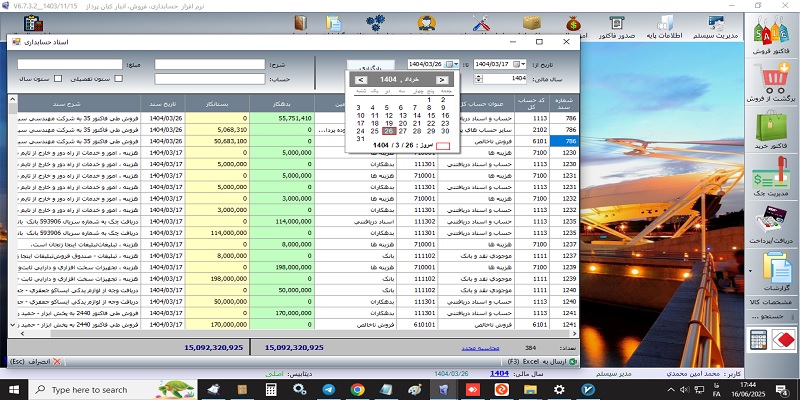
Task: Open مدیریت سیستم in top toolbar
Action: click(716, 27)
